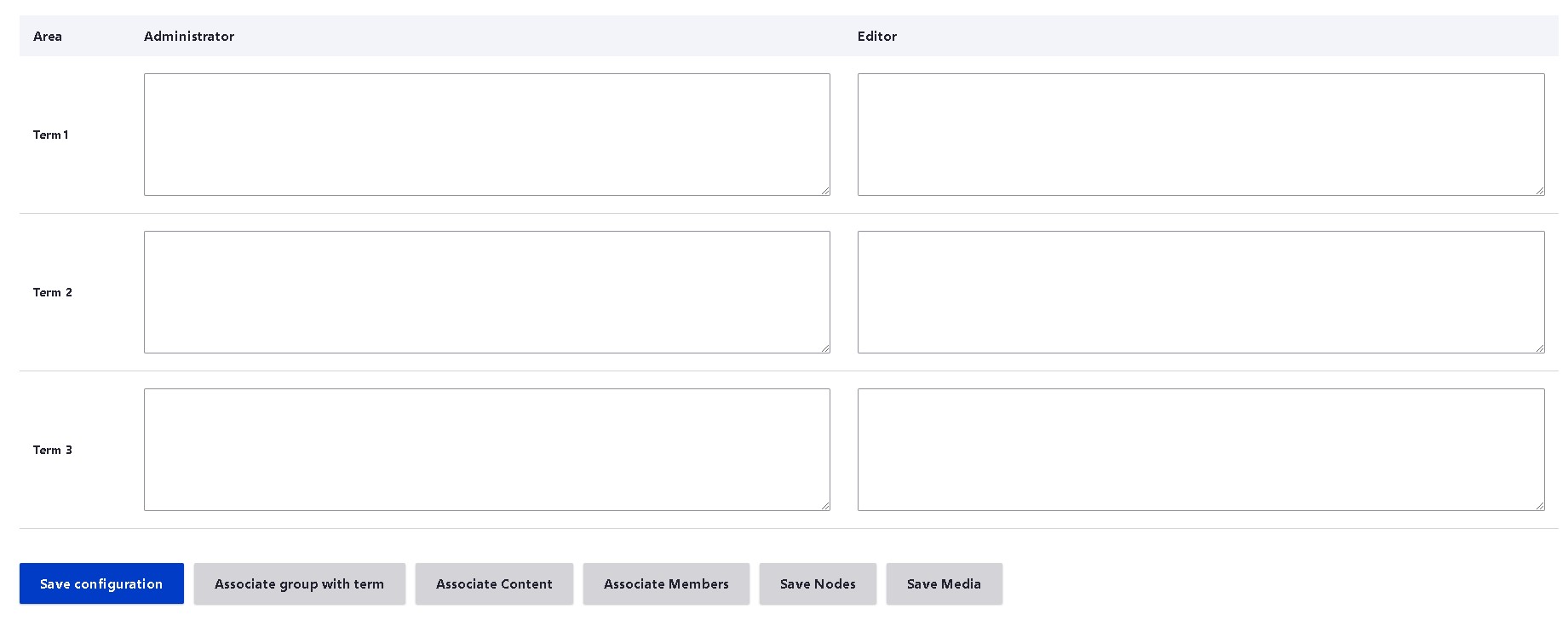Grab resize grip on Term 2 Editor textarea

coord(1540,348)
